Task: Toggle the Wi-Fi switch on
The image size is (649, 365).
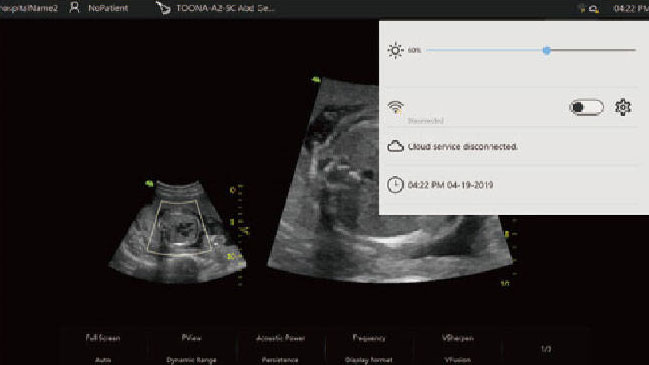Action: pos(586,107)
